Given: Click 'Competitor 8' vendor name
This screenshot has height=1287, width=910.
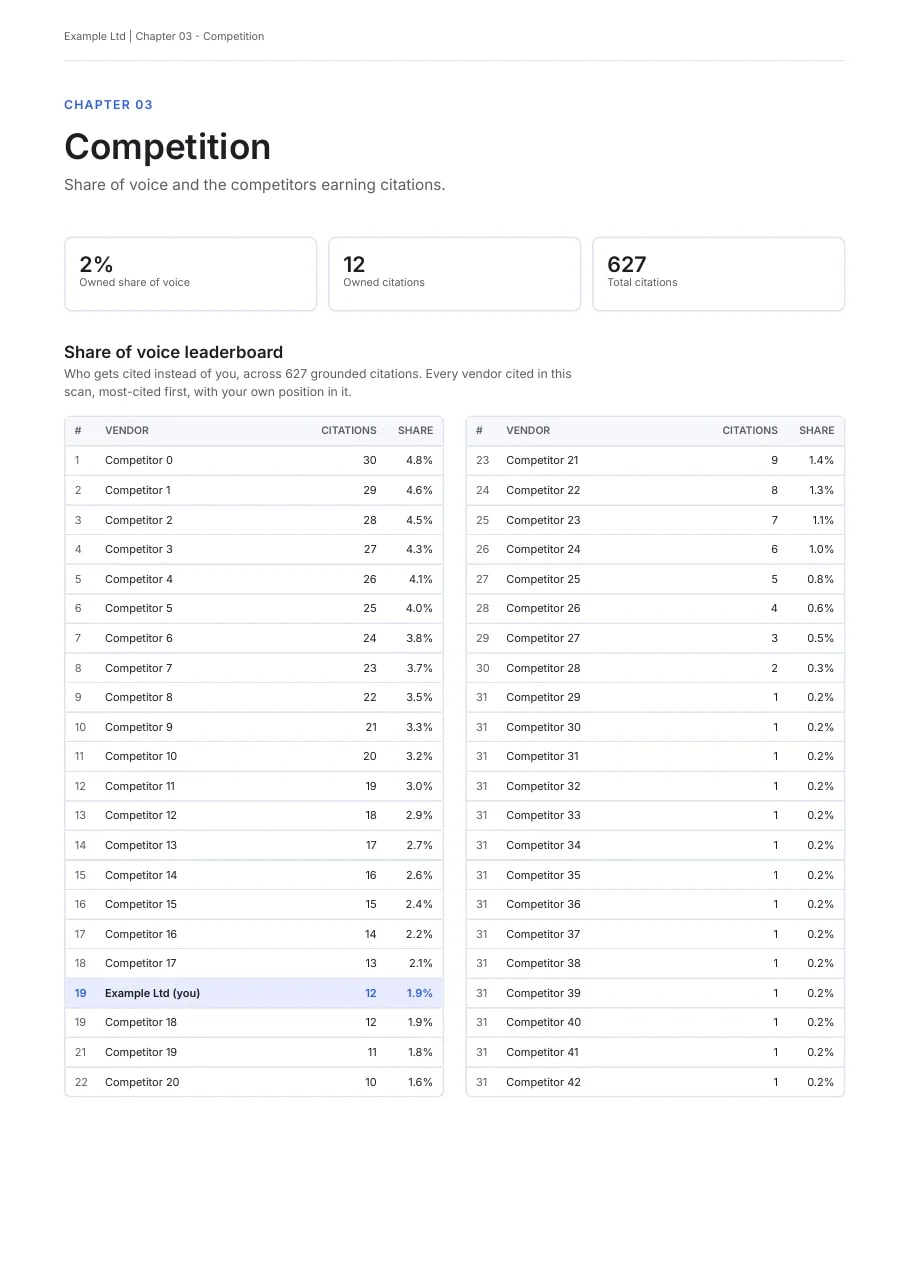Looking at the screenshot, I should (x=138, y=697).
